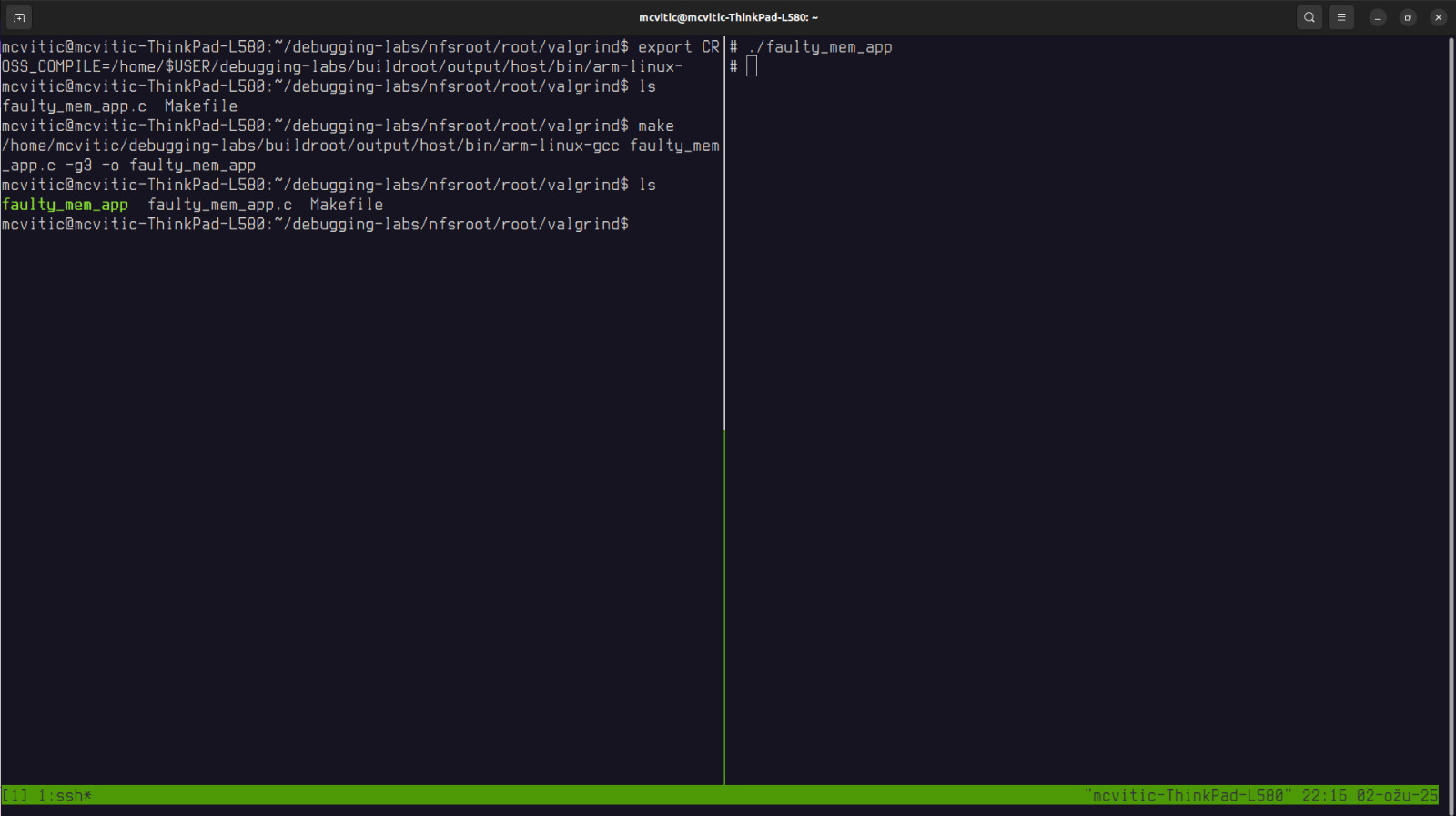Click the search icon in title bar

pos(1309,17)
